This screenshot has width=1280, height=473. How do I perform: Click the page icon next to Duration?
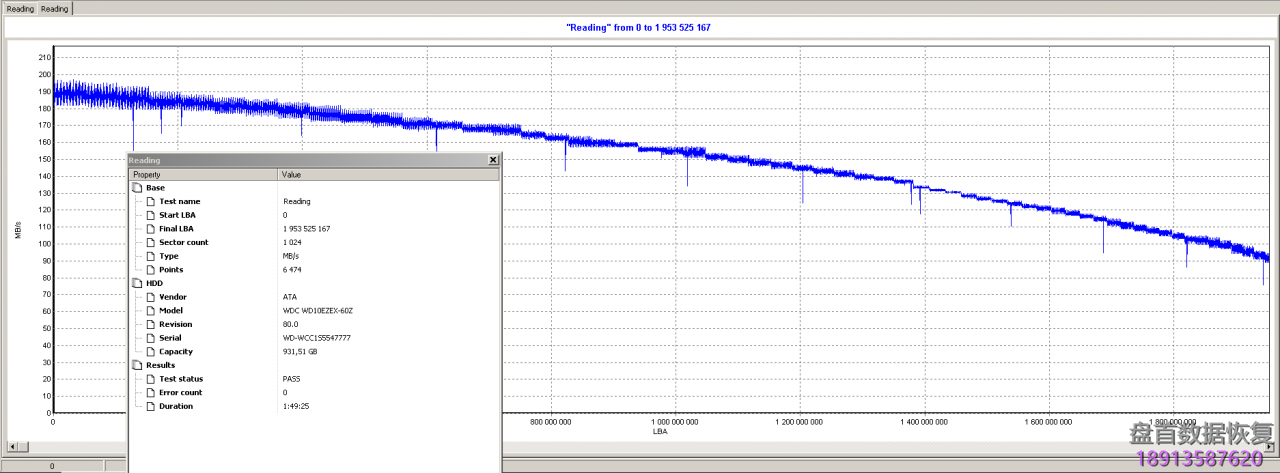tap(151, 406)
